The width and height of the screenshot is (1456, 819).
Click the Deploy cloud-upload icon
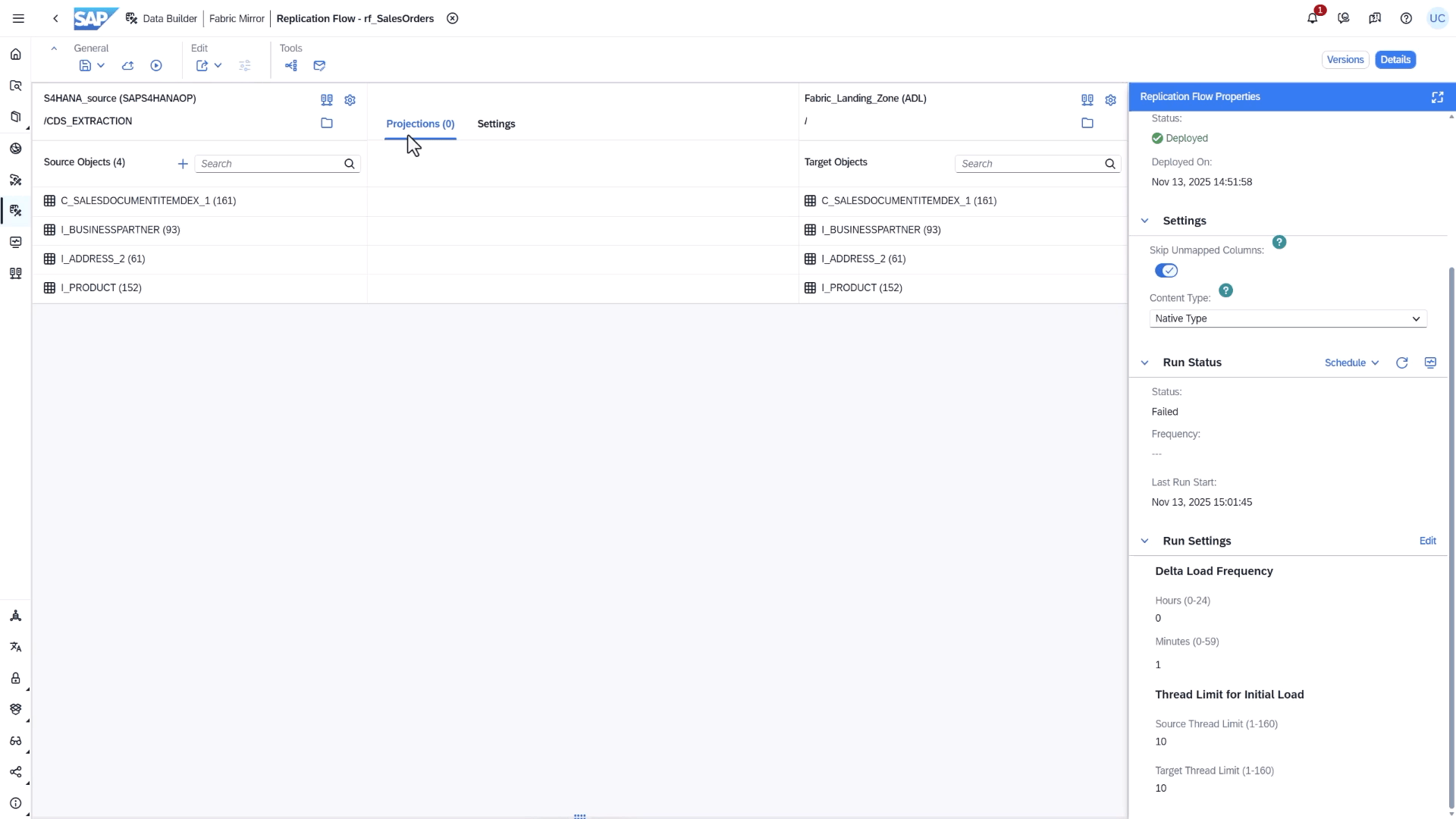click(127, 66)
